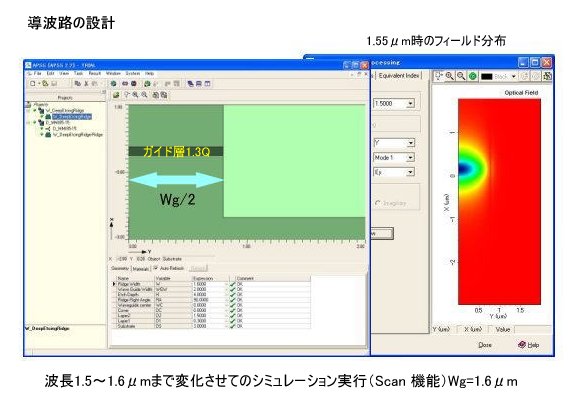This screenshot has height=407, width=568.
Task: Open the Result menu
Action: (95, 73)
